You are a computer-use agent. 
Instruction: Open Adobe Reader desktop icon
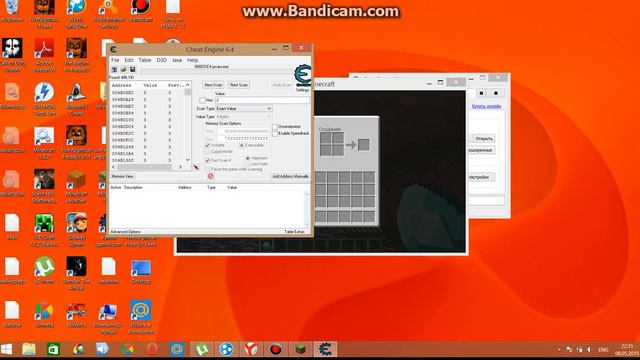click(x=44, y=48)
